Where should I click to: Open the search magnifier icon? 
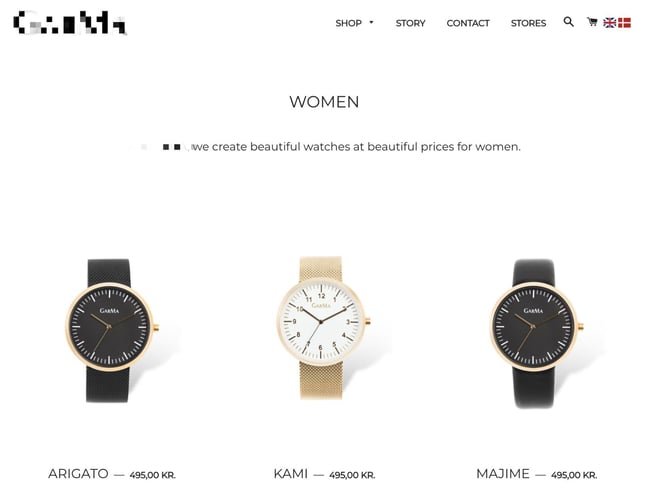[x=568, y=22]
